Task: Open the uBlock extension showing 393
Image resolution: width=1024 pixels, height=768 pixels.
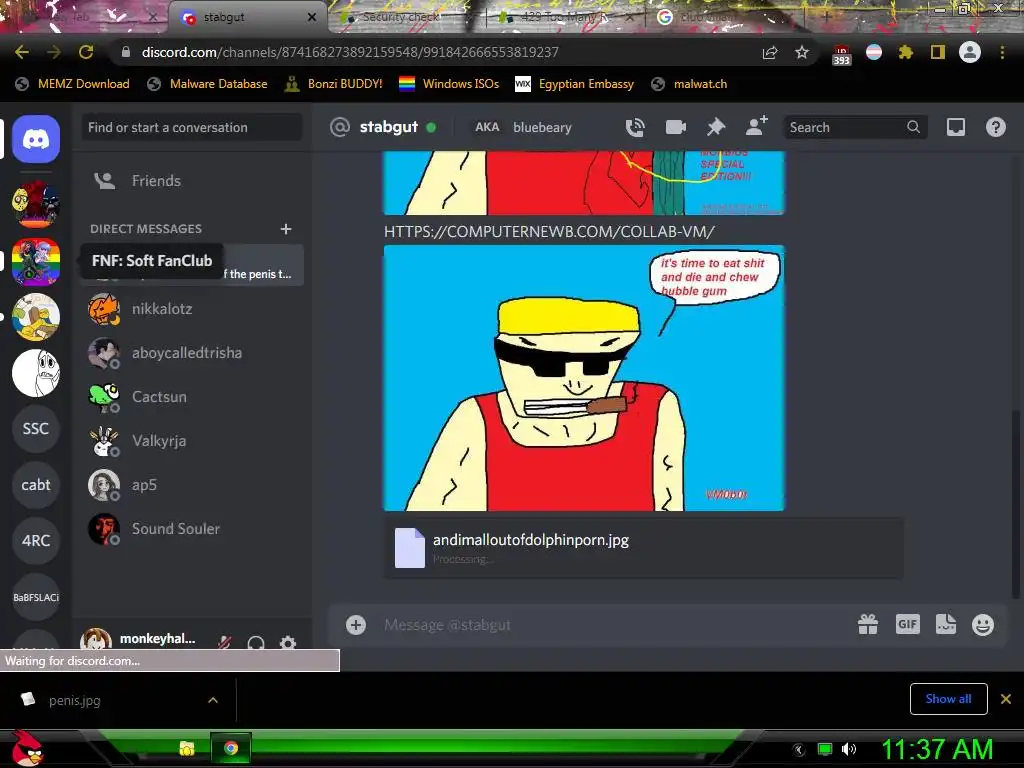Action: pos(841,55)
